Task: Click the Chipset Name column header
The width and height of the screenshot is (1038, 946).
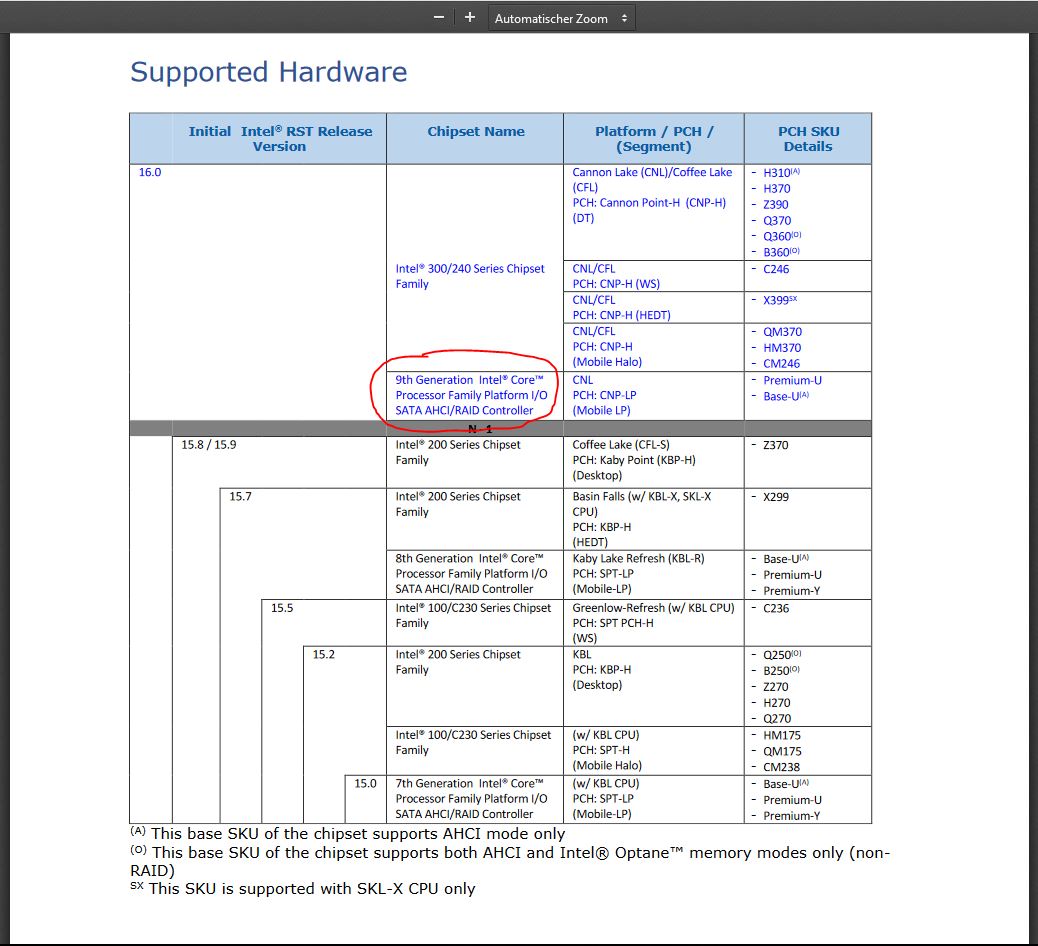Action: point(475,131)
